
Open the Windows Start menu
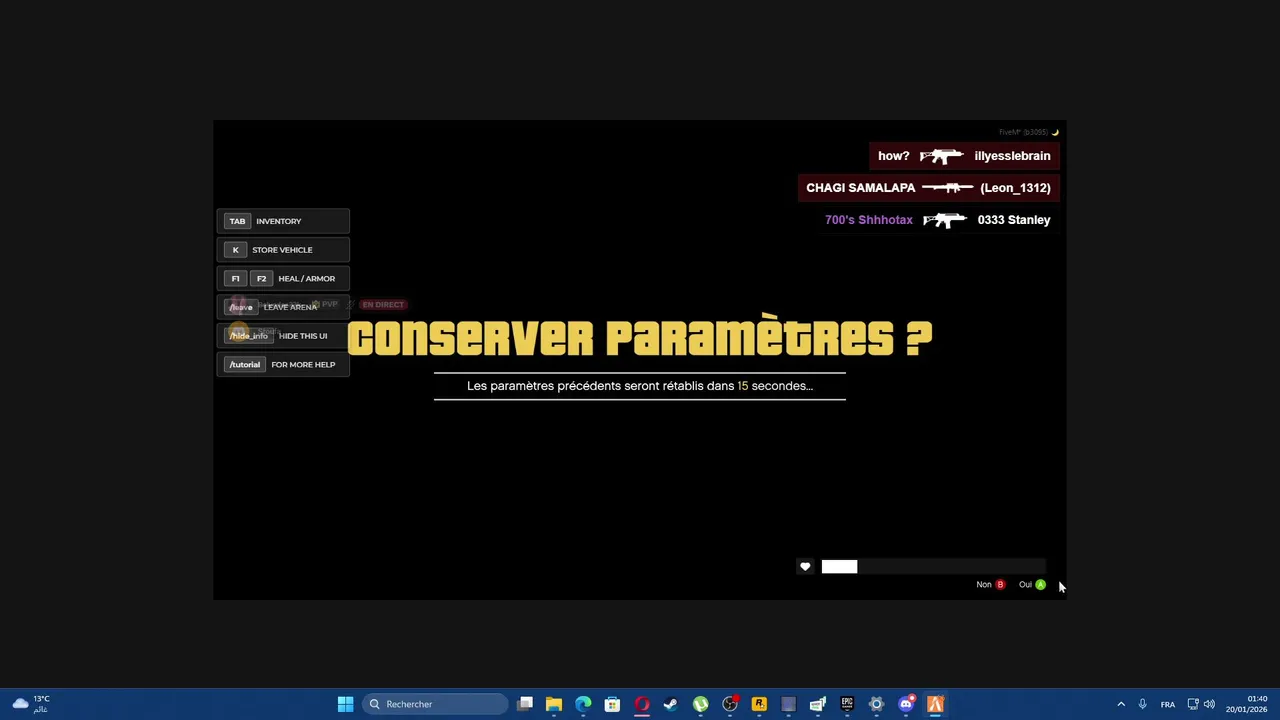(345, 704)
